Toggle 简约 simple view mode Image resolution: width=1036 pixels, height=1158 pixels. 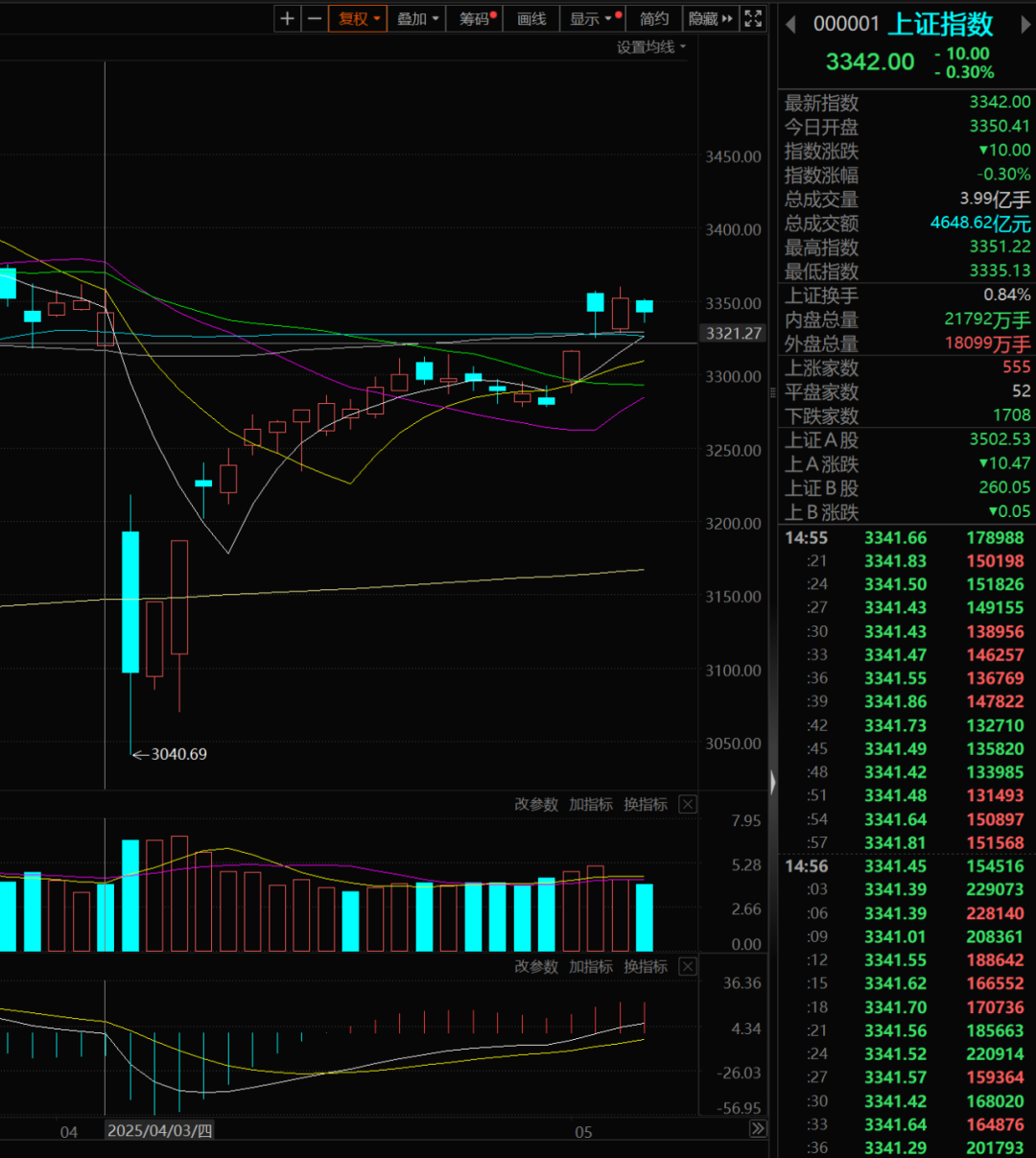[654, 18]
